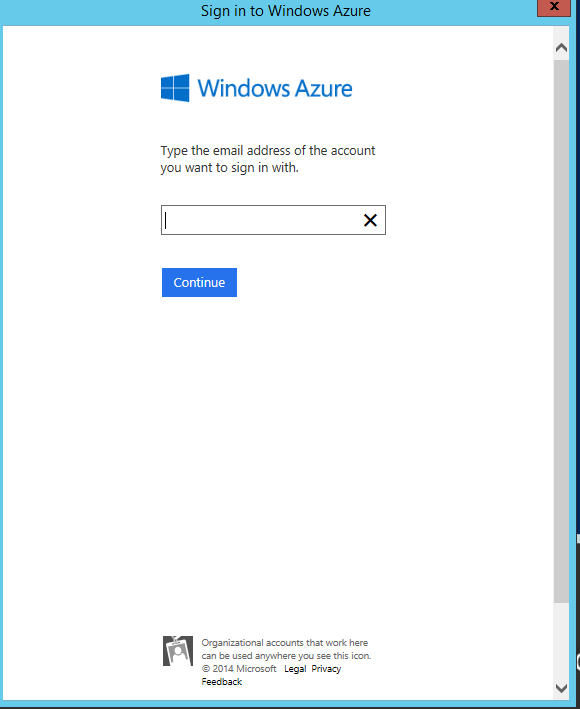
Task: Click the 'Type the email address' instruction text
Action: point(268,151)
